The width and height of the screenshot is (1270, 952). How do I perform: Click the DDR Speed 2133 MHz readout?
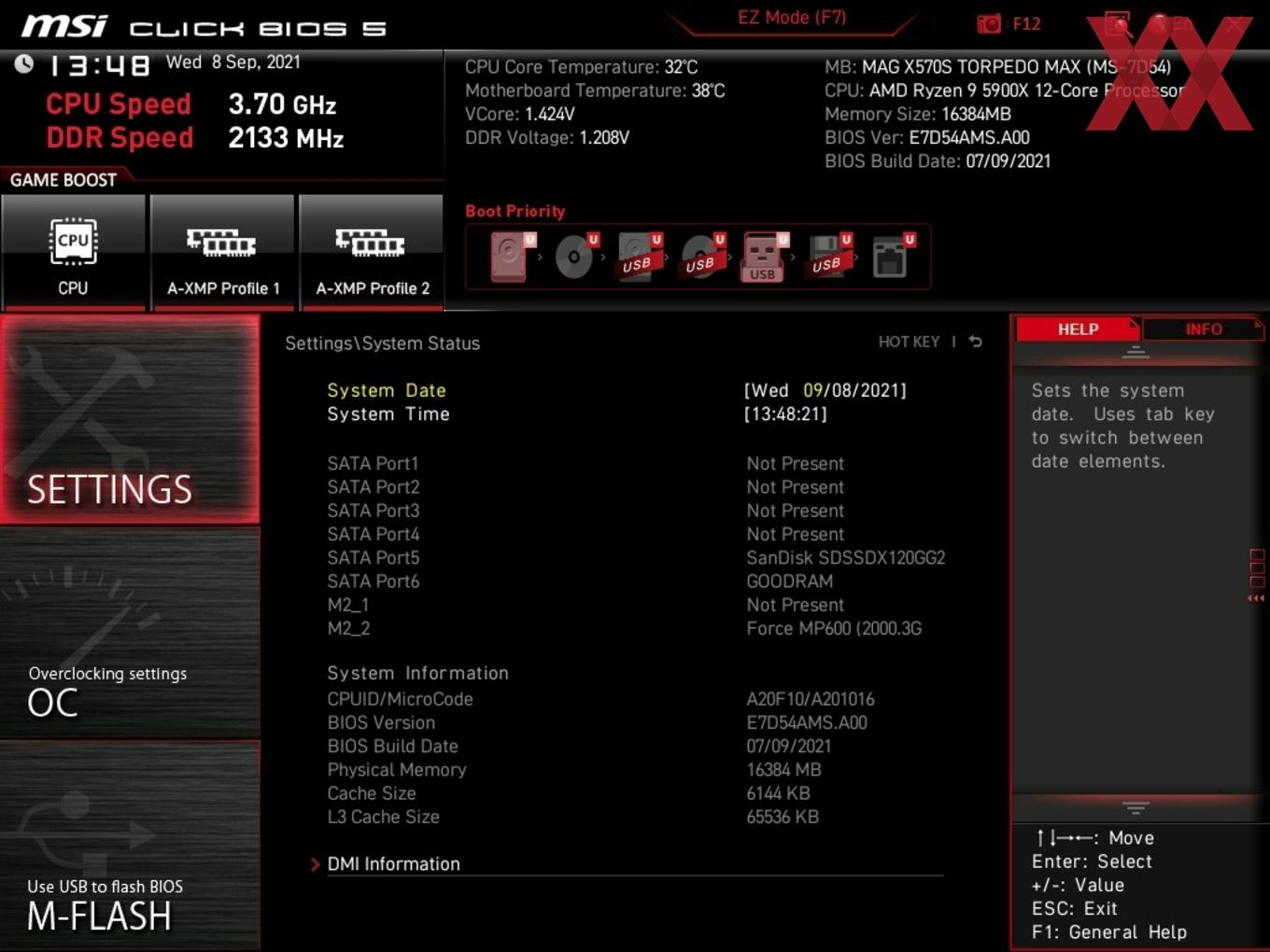click(x=194, y=137)
